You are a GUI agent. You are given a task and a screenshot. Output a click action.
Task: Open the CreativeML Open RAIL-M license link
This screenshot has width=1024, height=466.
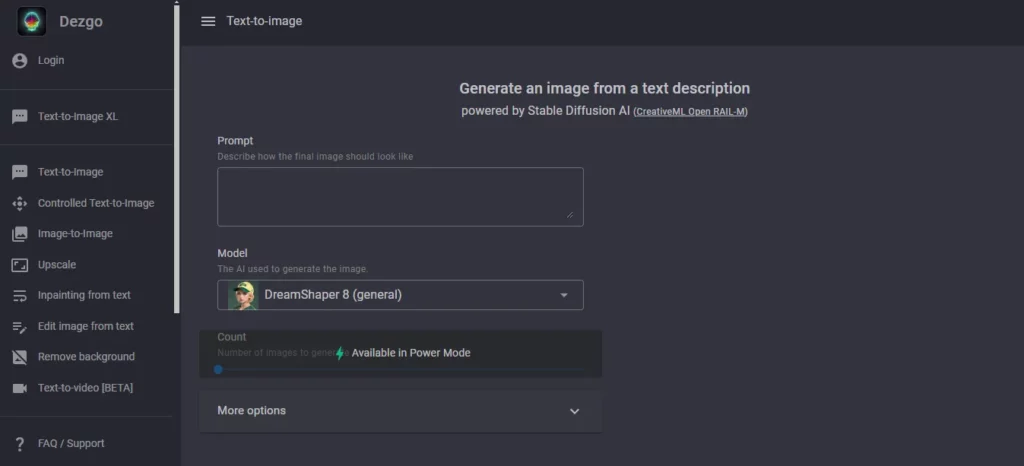(x=690, y=112)
